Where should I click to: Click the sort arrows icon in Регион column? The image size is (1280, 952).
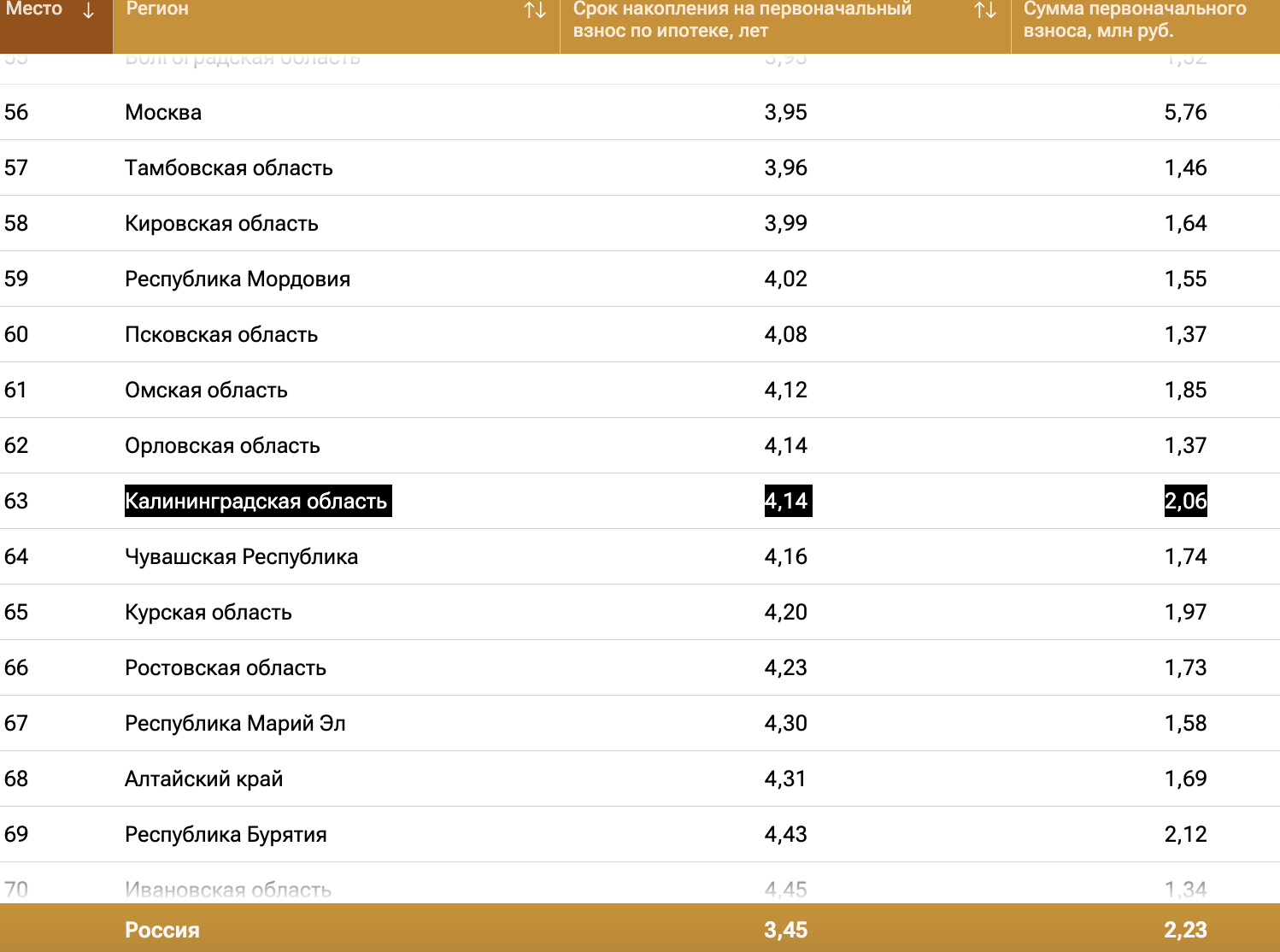(535, 11)
